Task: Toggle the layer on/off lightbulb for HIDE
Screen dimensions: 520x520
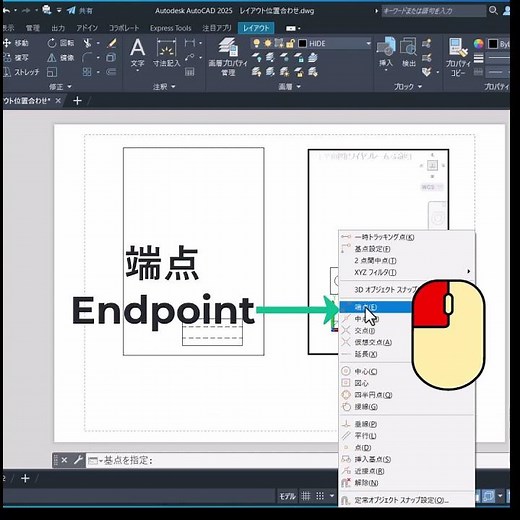Action: coord(256,43)
